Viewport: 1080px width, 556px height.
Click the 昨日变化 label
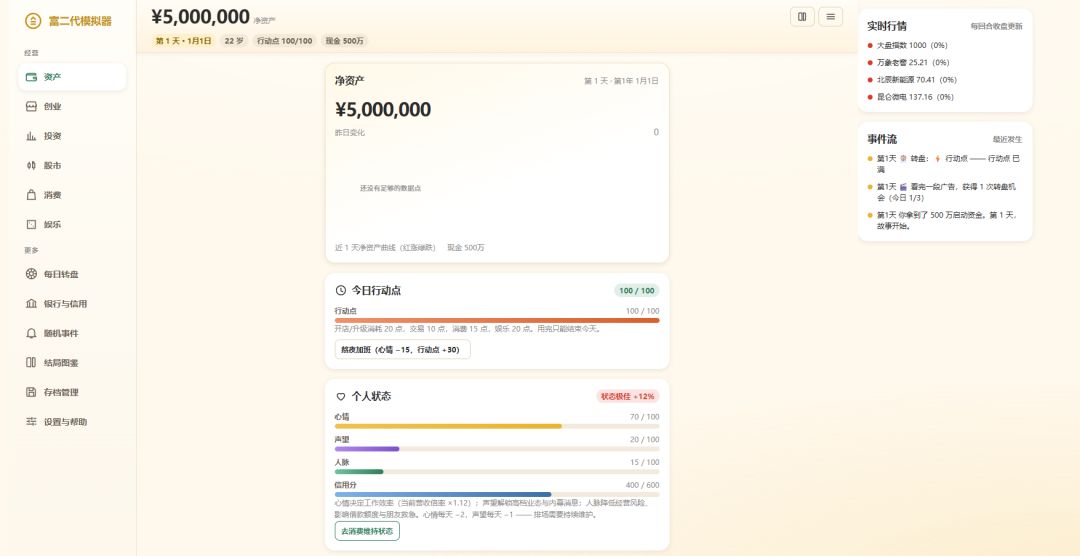(x=350, y=132)
